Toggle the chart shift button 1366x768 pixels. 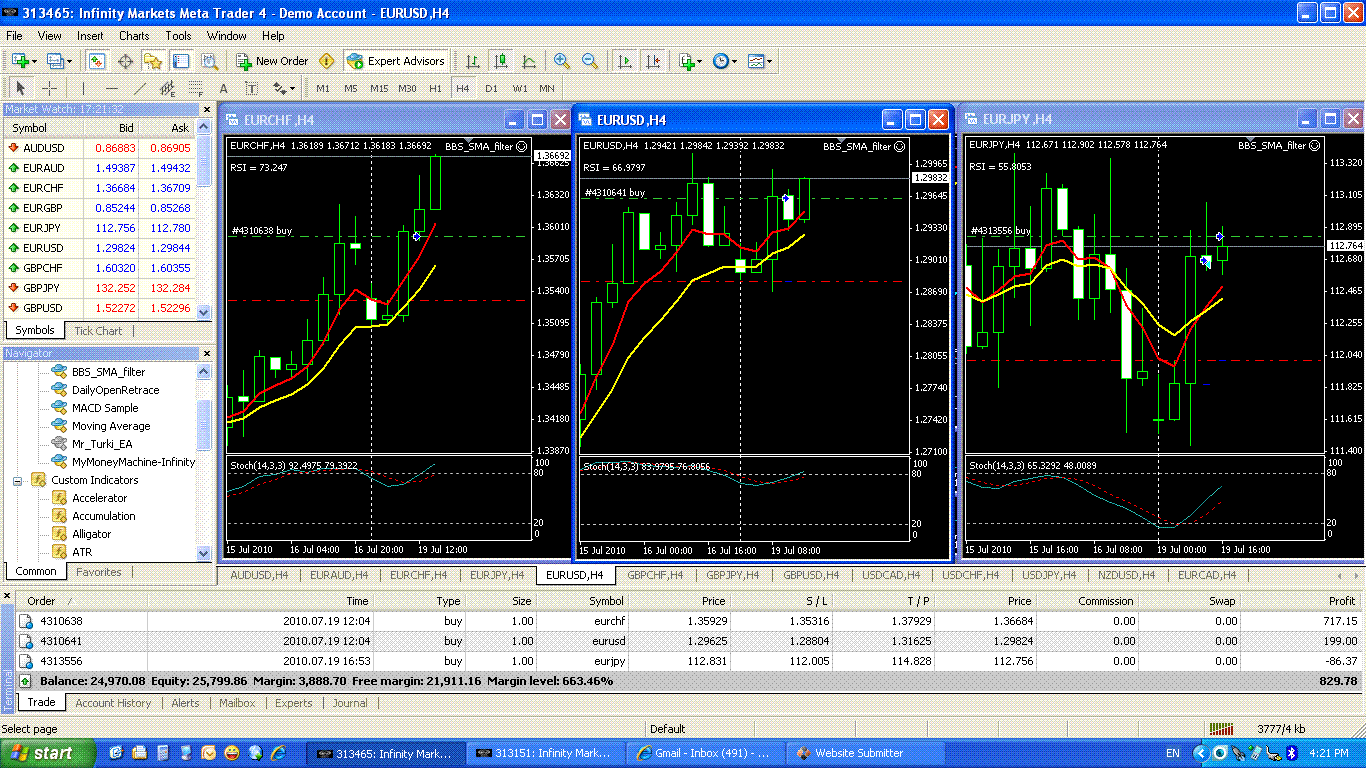pyautogui.click(x=653, y=61)
